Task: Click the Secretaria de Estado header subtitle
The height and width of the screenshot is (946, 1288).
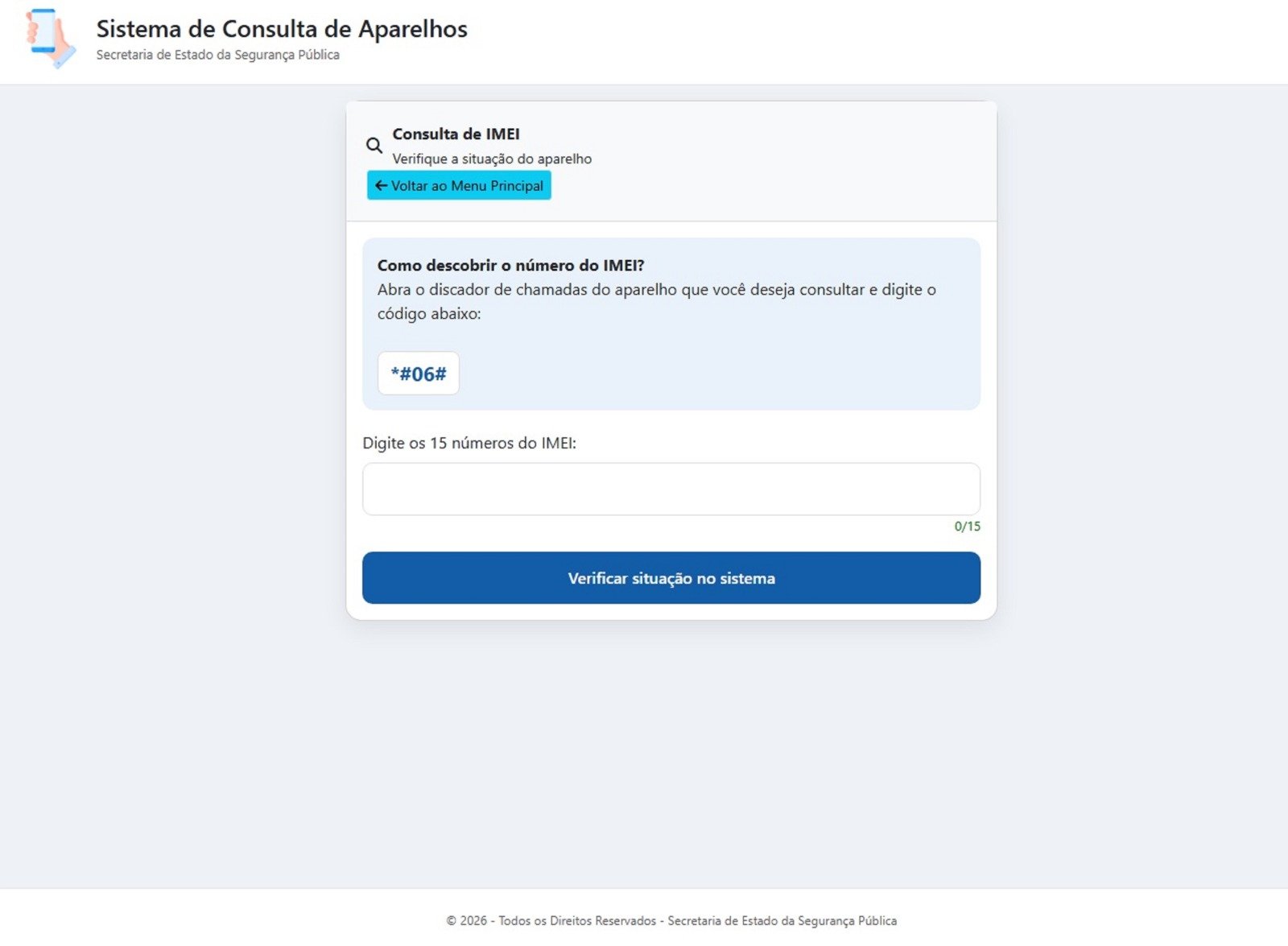Action: (217, 55)
